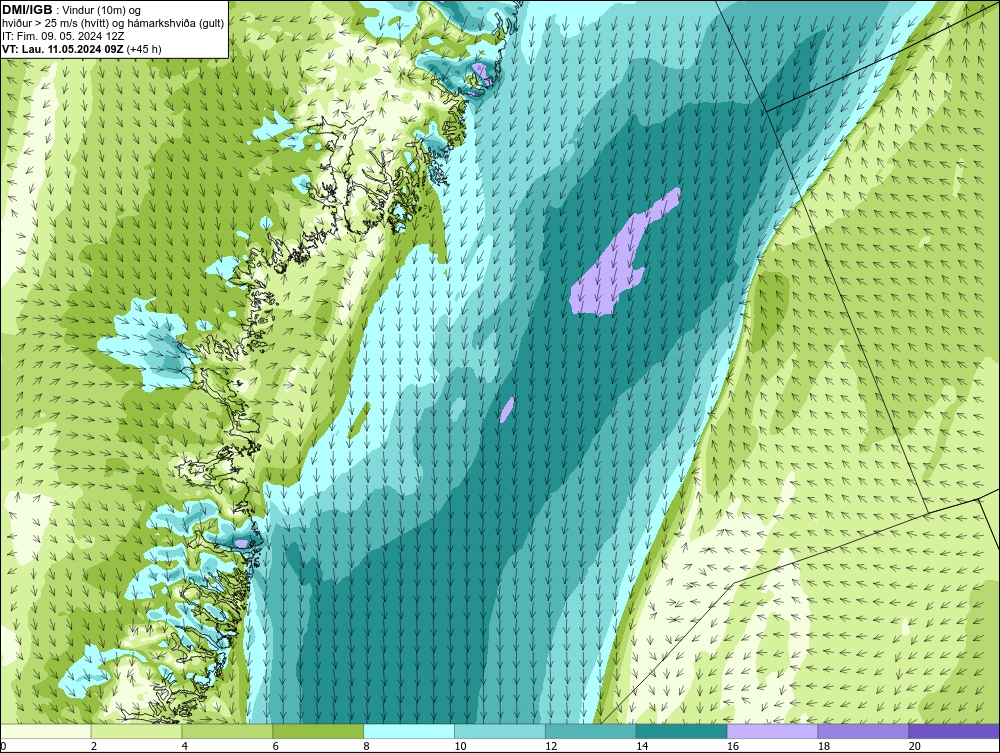Click the 6–8 m/s olive green legend swatch
The width and height of the screenshot is (1000, 753).
(318, 731)
